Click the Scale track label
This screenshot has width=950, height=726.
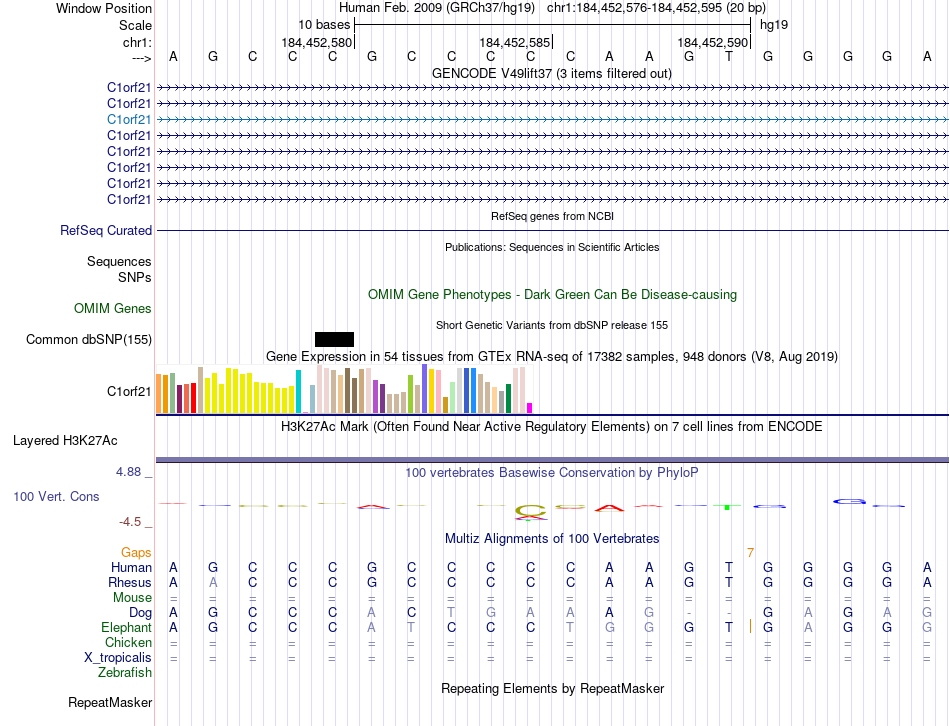(135, 25)
